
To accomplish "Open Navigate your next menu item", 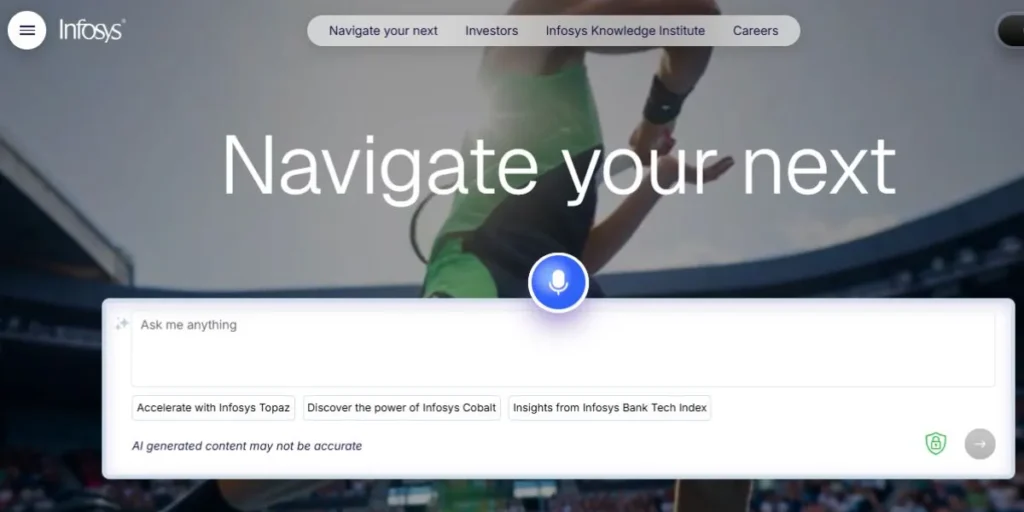I will pyautogui.click(x=383, y=31).
